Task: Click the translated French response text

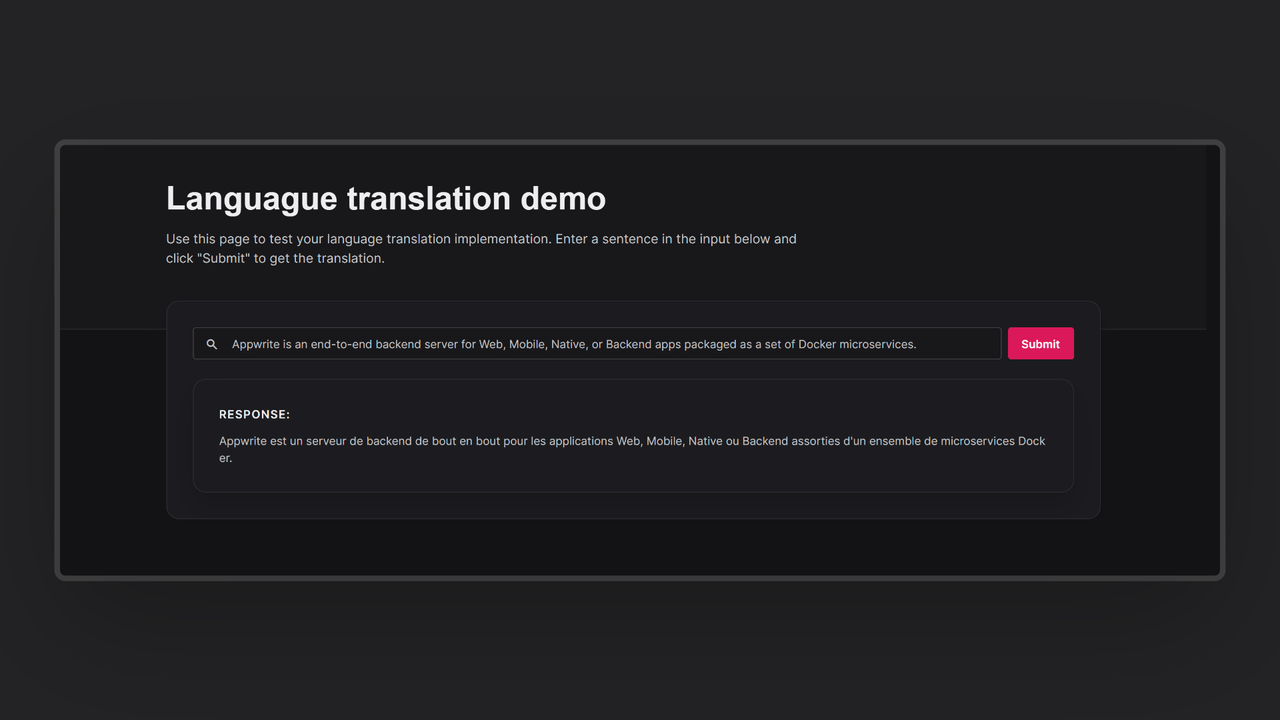Action: [632, 449]
